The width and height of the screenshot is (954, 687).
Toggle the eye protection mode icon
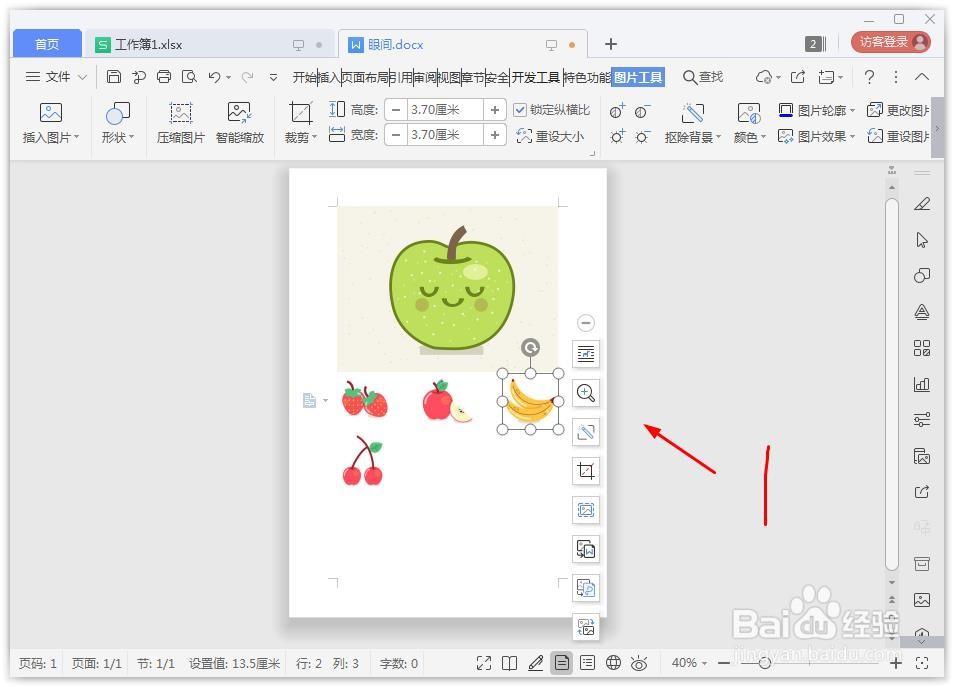point(640,662)
